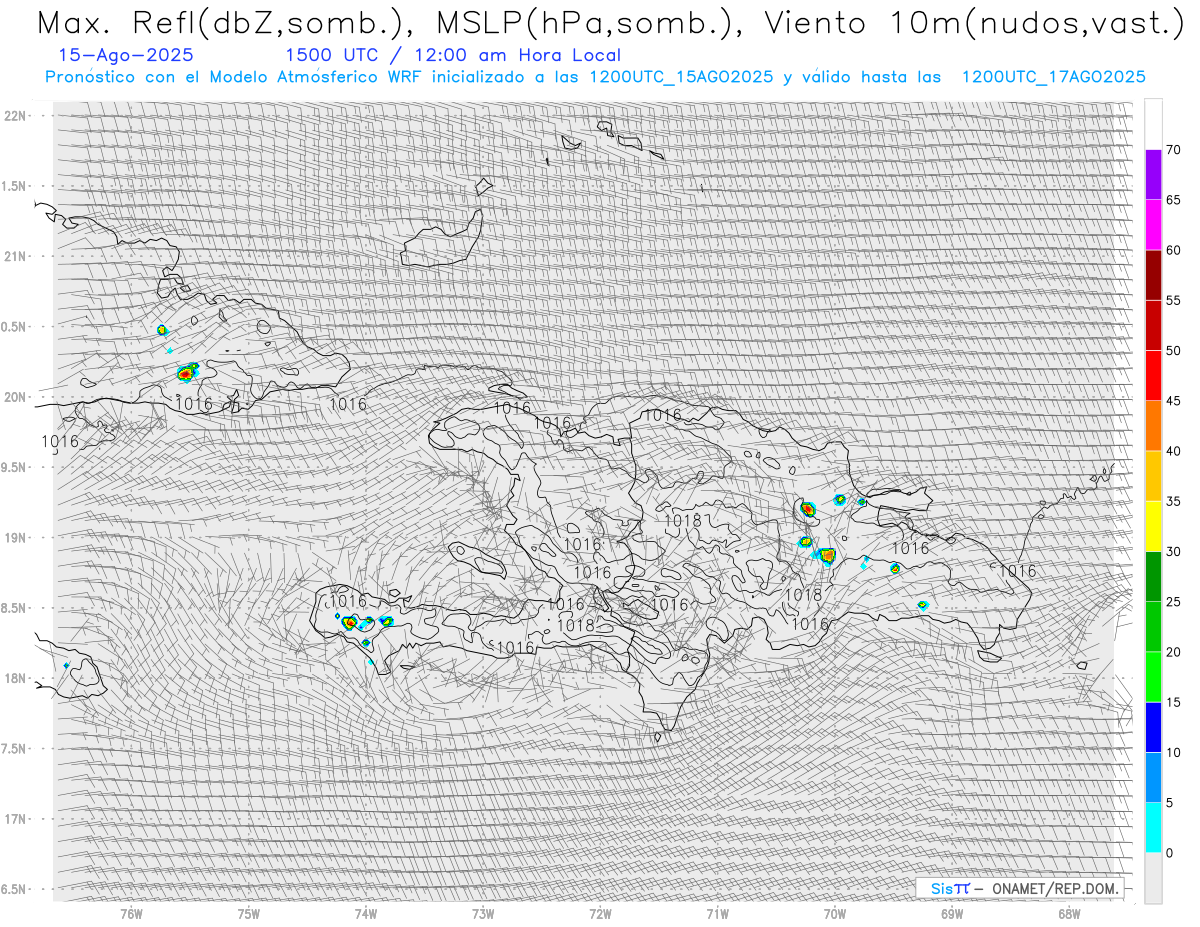Click the '22N' latitude label
This screenshot has height=927, width=1200.
17,115
